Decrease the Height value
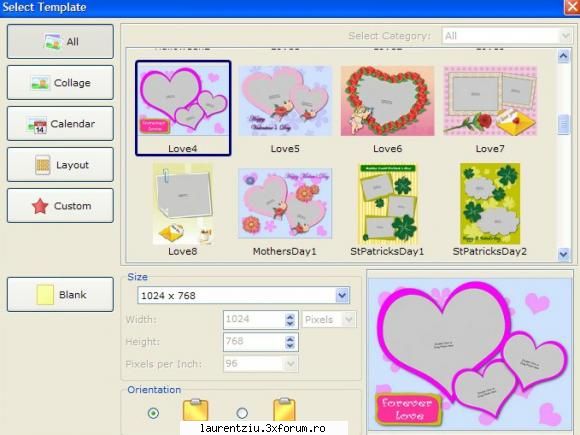Viewport: 580px width, 435px height. tap(290, 346)
